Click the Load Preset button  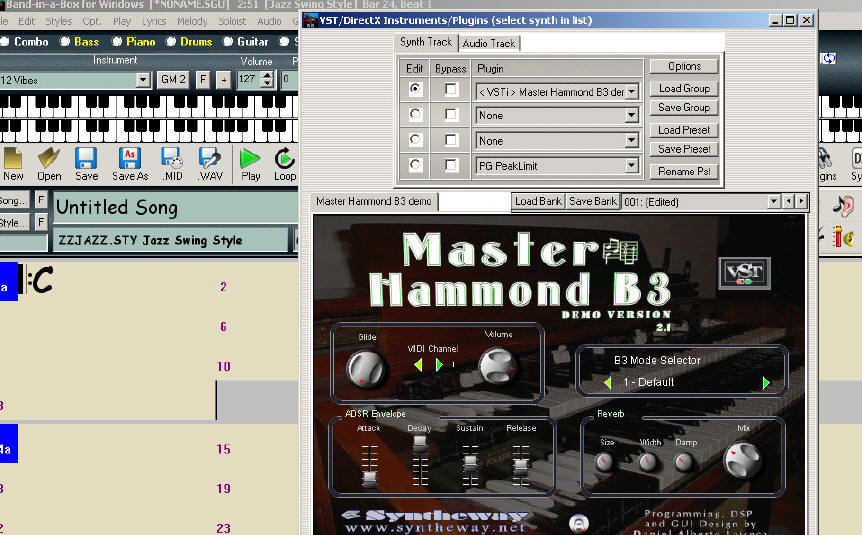point(684,130)
